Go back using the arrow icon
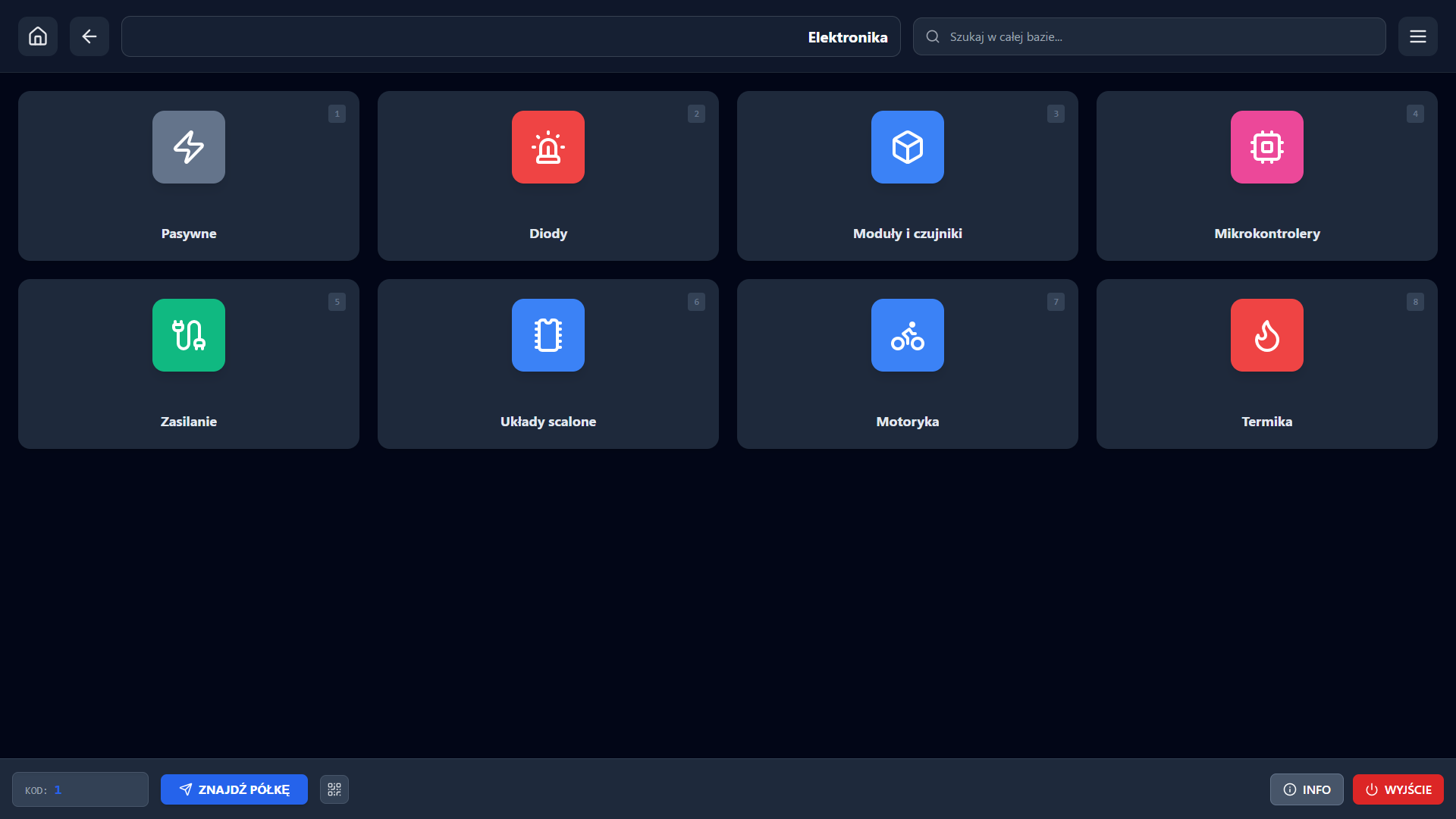1456x819 pixels. (x=89, y=36)
